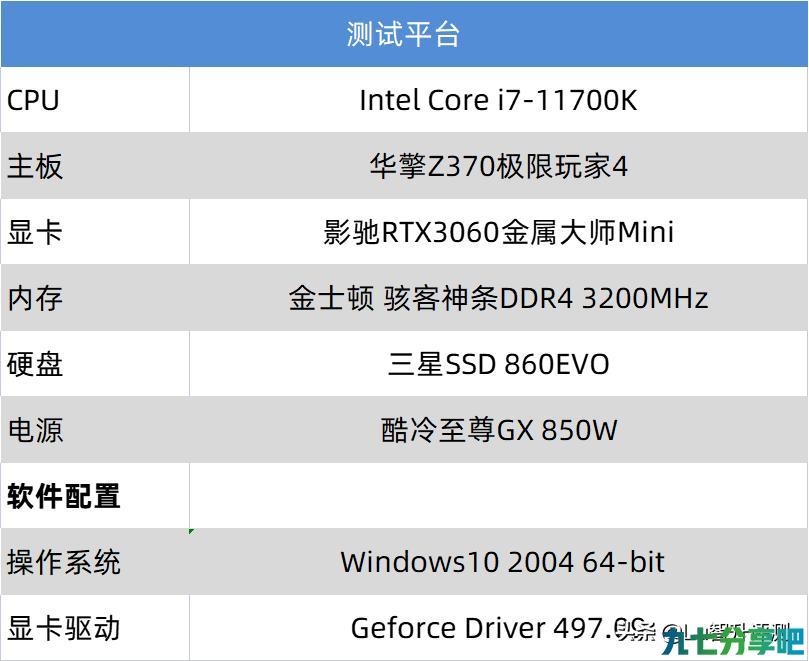Click the 酷冷至尊GX 850W cell
809x661 pixels.
coord(498,430)
